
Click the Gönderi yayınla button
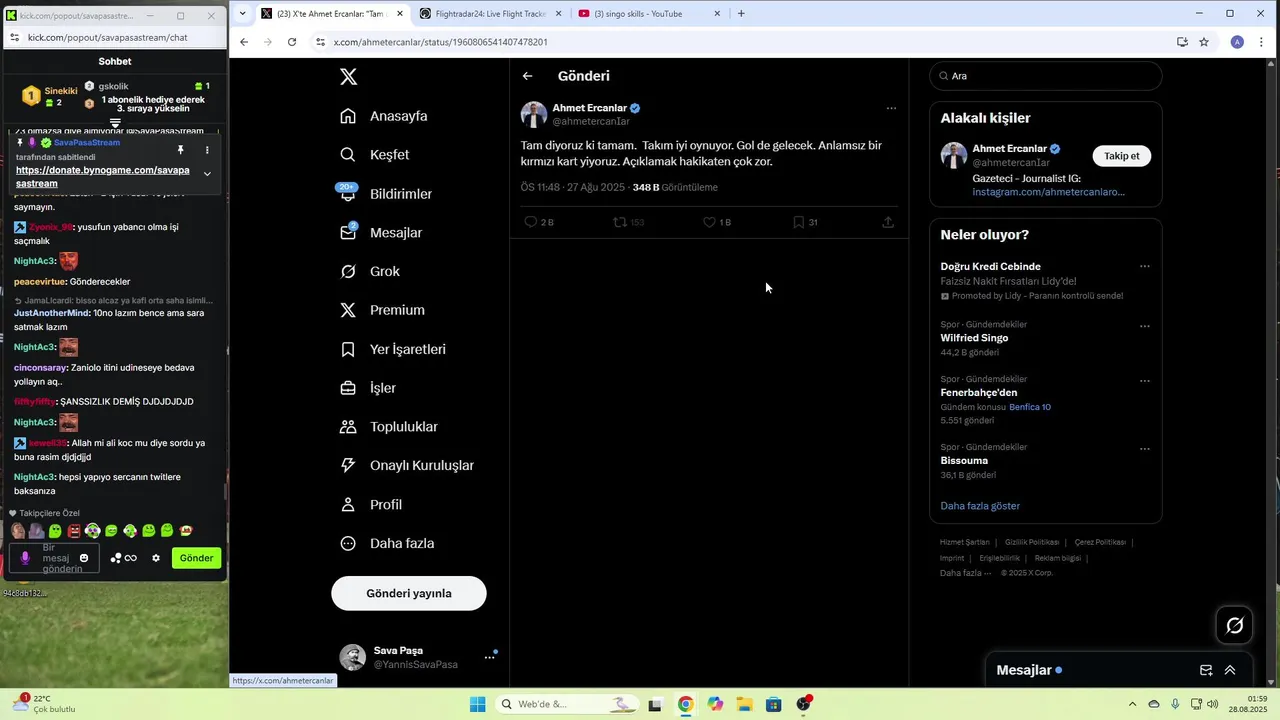click(x=409, y=593)
